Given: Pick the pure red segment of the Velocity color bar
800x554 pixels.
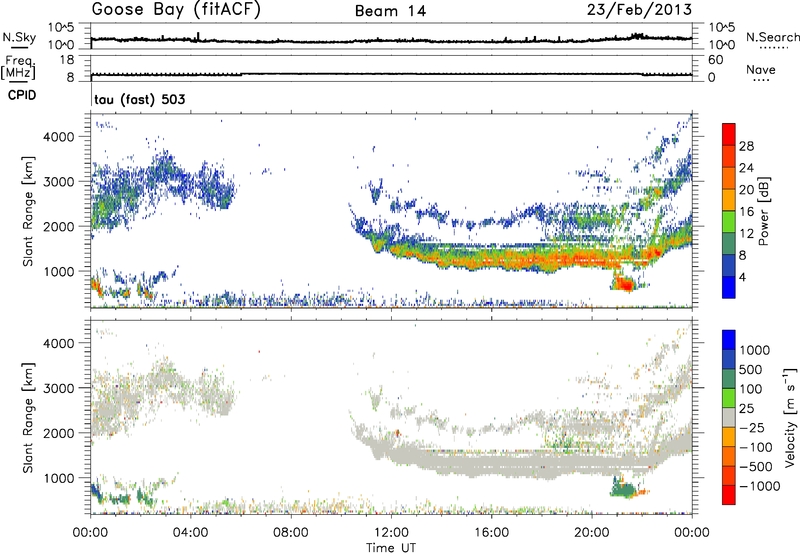Looking at the screenshot, I should (x=729, y=494).
